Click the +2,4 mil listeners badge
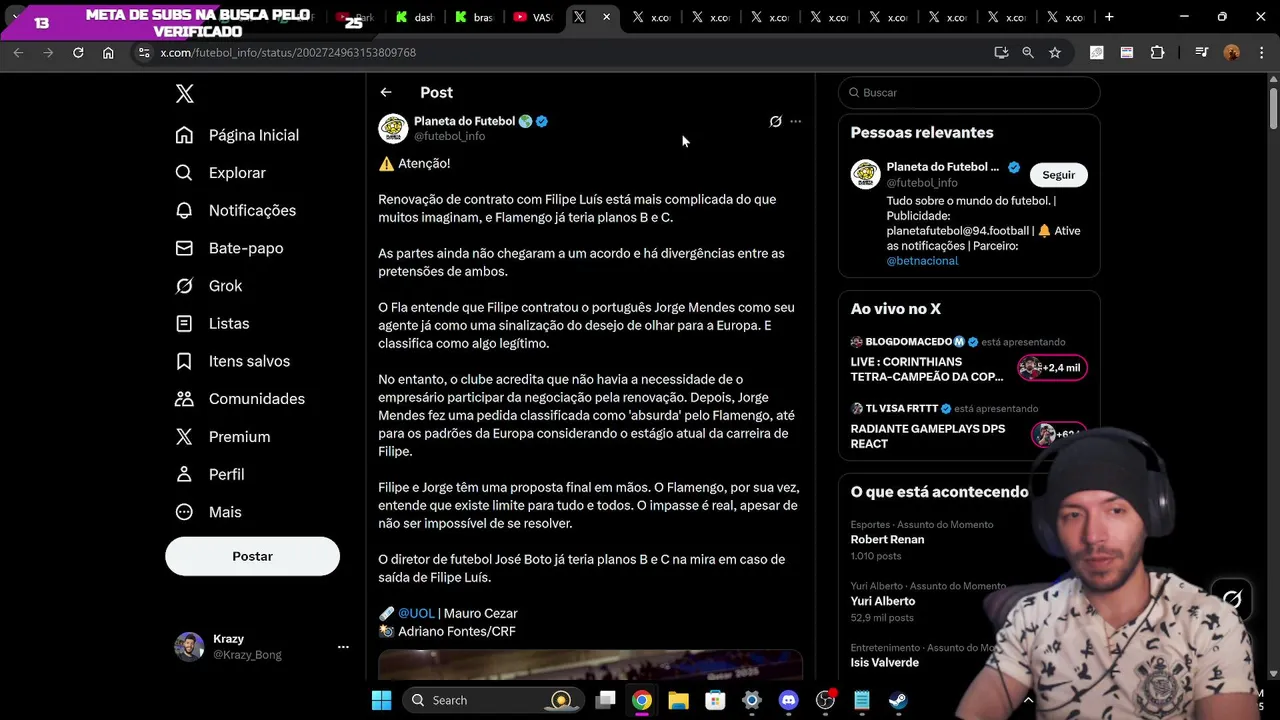1280x720 pixels. [1052, 368]
